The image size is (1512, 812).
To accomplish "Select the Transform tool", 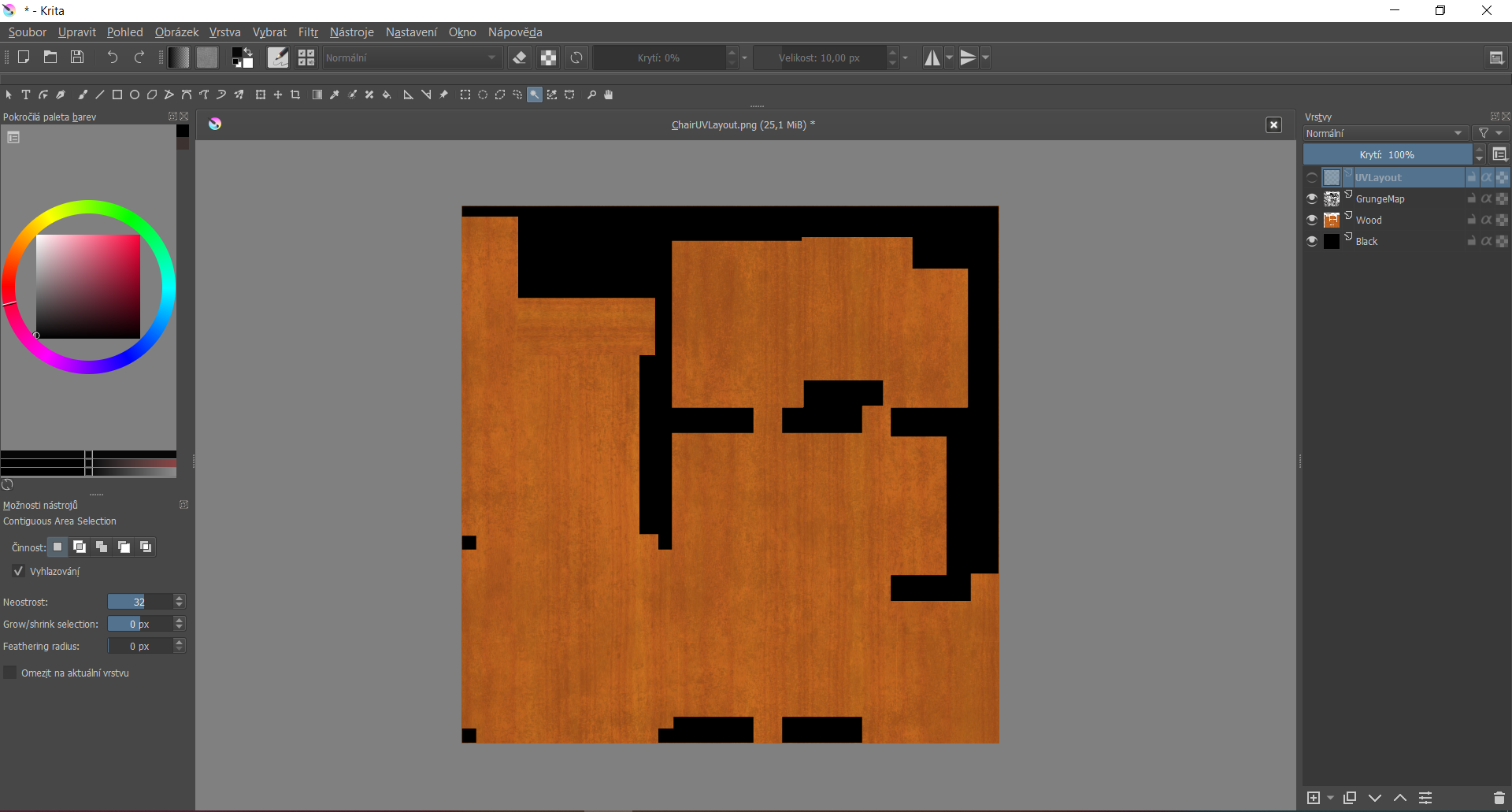I will [261, 95].
